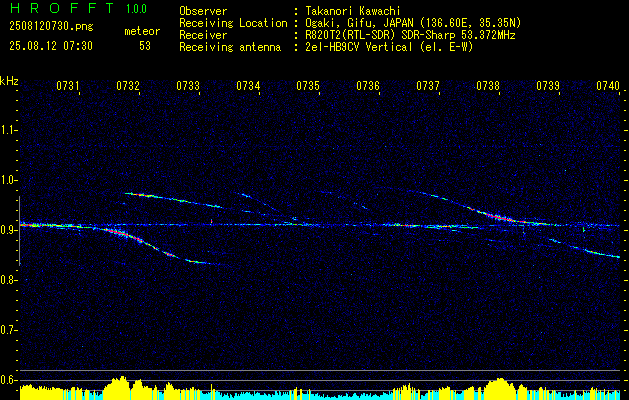Click the 0735 time marker
The width and height of the screenshot is (629, 400).
tap(308, 85)
